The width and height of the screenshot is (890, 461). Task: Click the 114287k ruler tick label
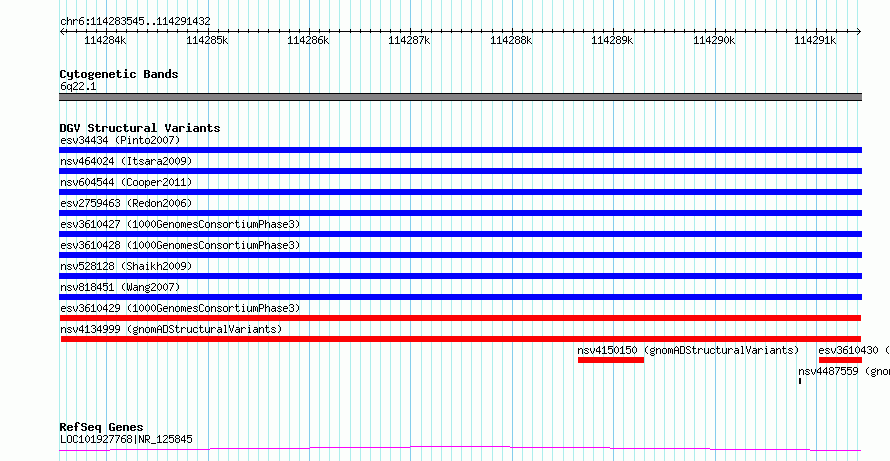click(x=410, y=40)
